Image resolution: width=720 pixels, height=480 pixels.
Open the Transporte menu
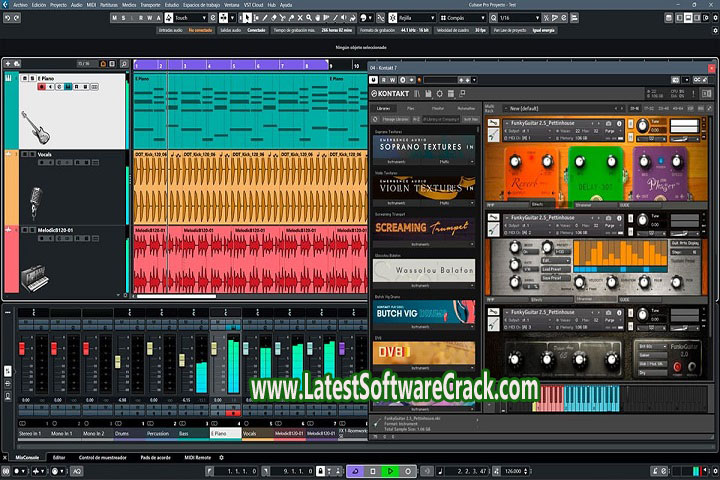150,5
